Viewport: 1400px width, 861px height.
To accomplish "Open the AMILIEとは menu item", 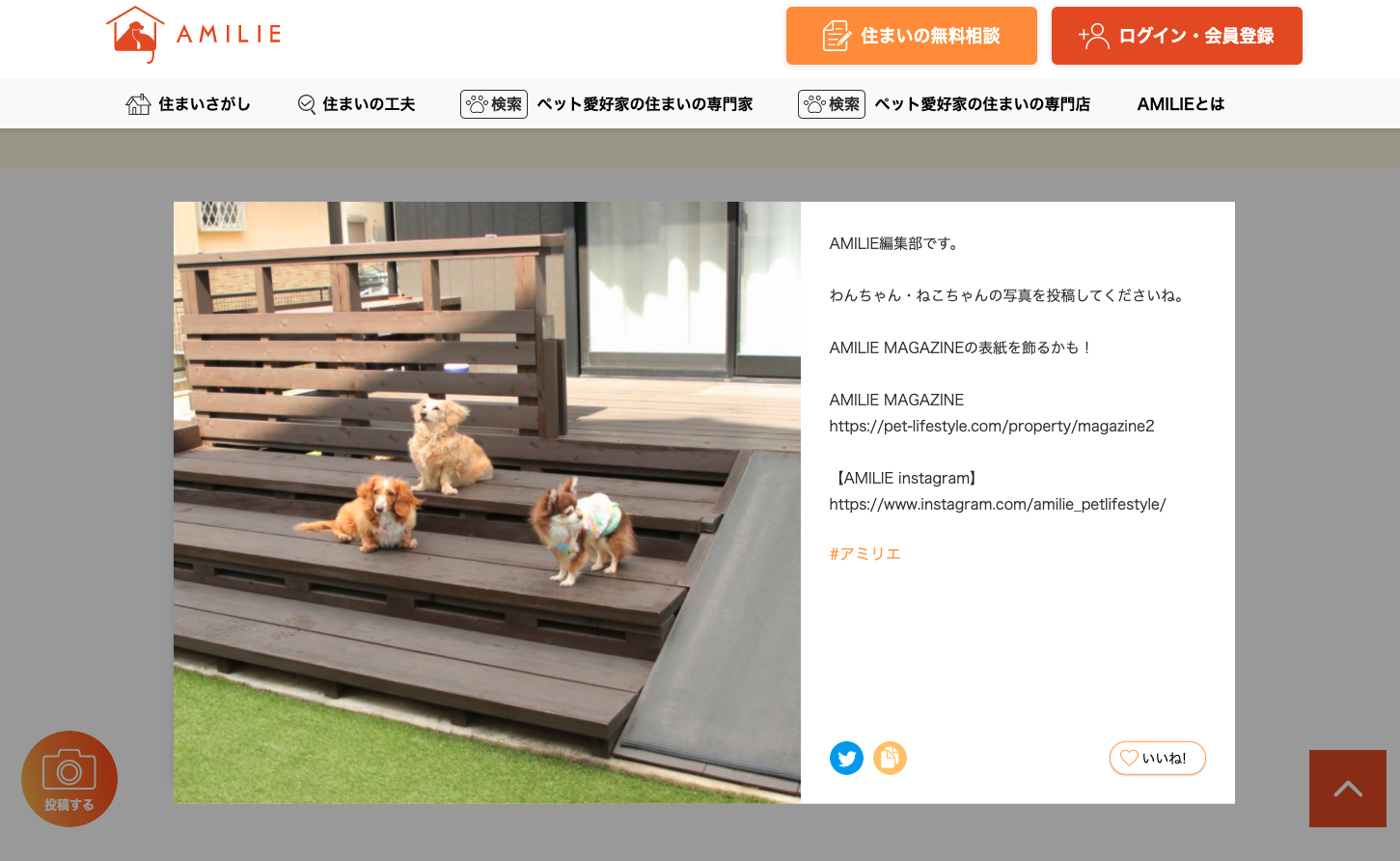I will (x=1181, y=104).
